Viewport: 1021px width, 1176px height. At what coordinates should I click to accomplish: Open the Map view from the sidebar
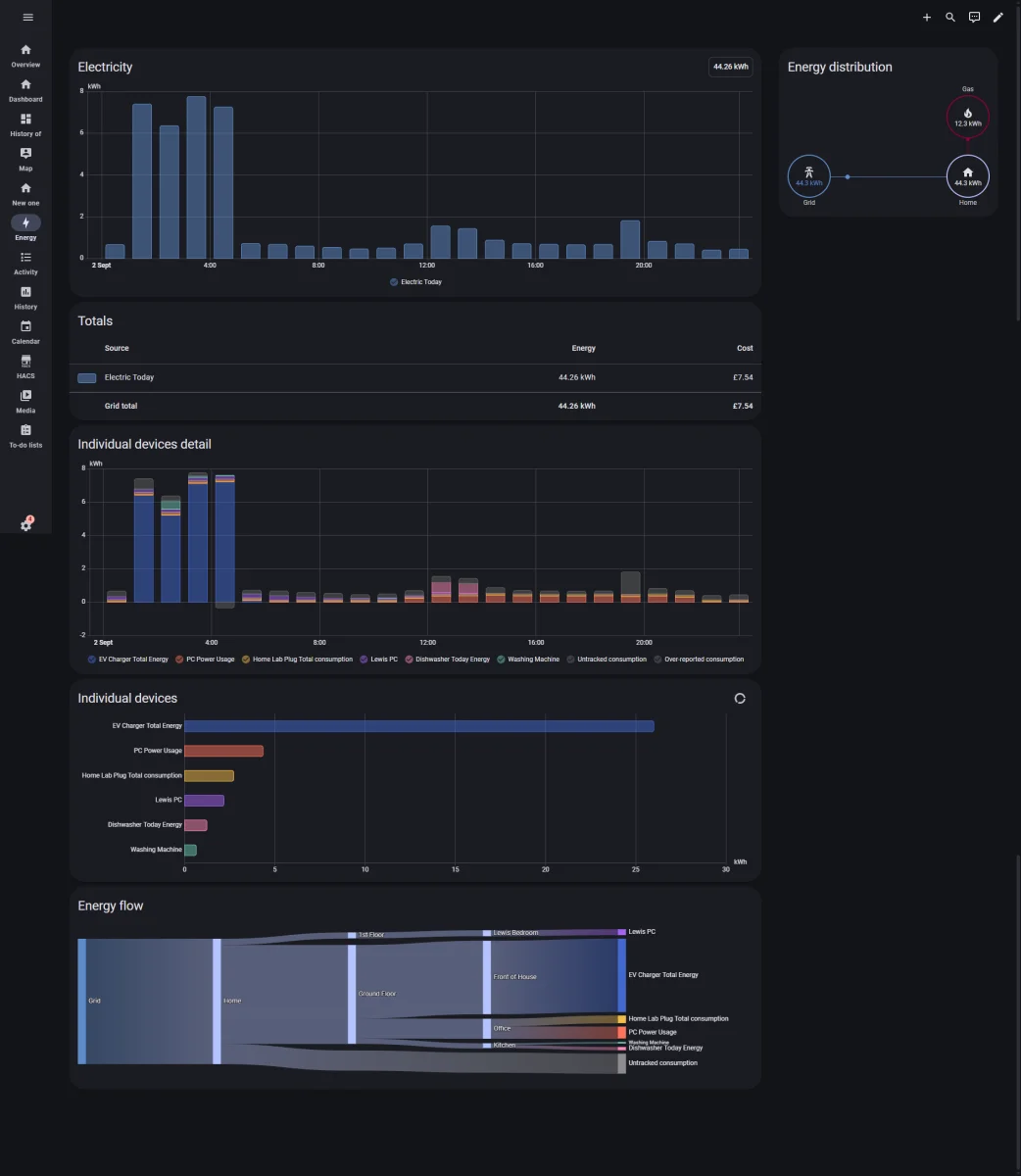pyautogui.click(x=25, y=159)
